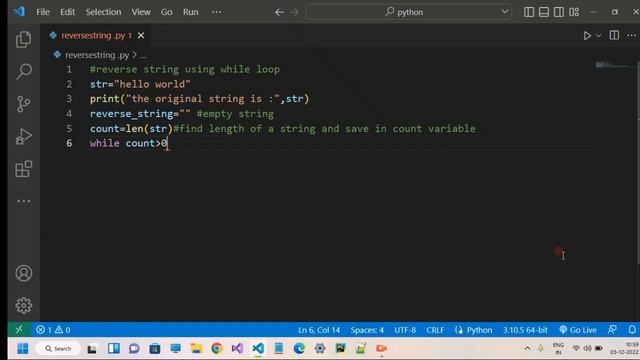Open Visual Studio purple icon in taskbar
The height and width of the screenshot is (360, 640).
point(237,348)
